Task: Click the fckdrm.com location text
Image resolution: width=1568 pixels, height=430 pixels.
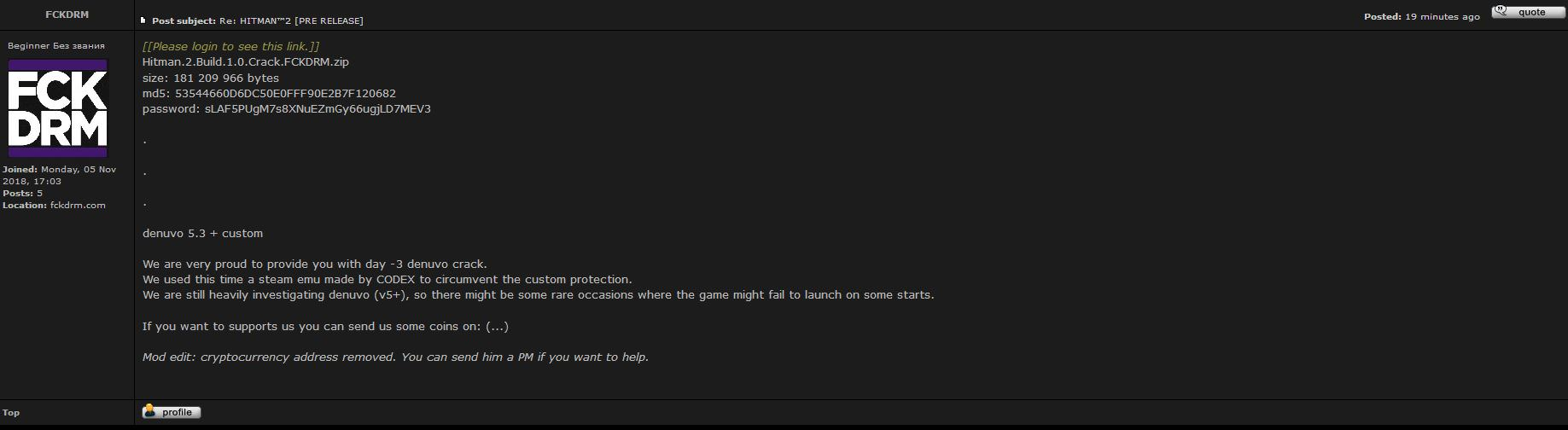Action: 78,206
